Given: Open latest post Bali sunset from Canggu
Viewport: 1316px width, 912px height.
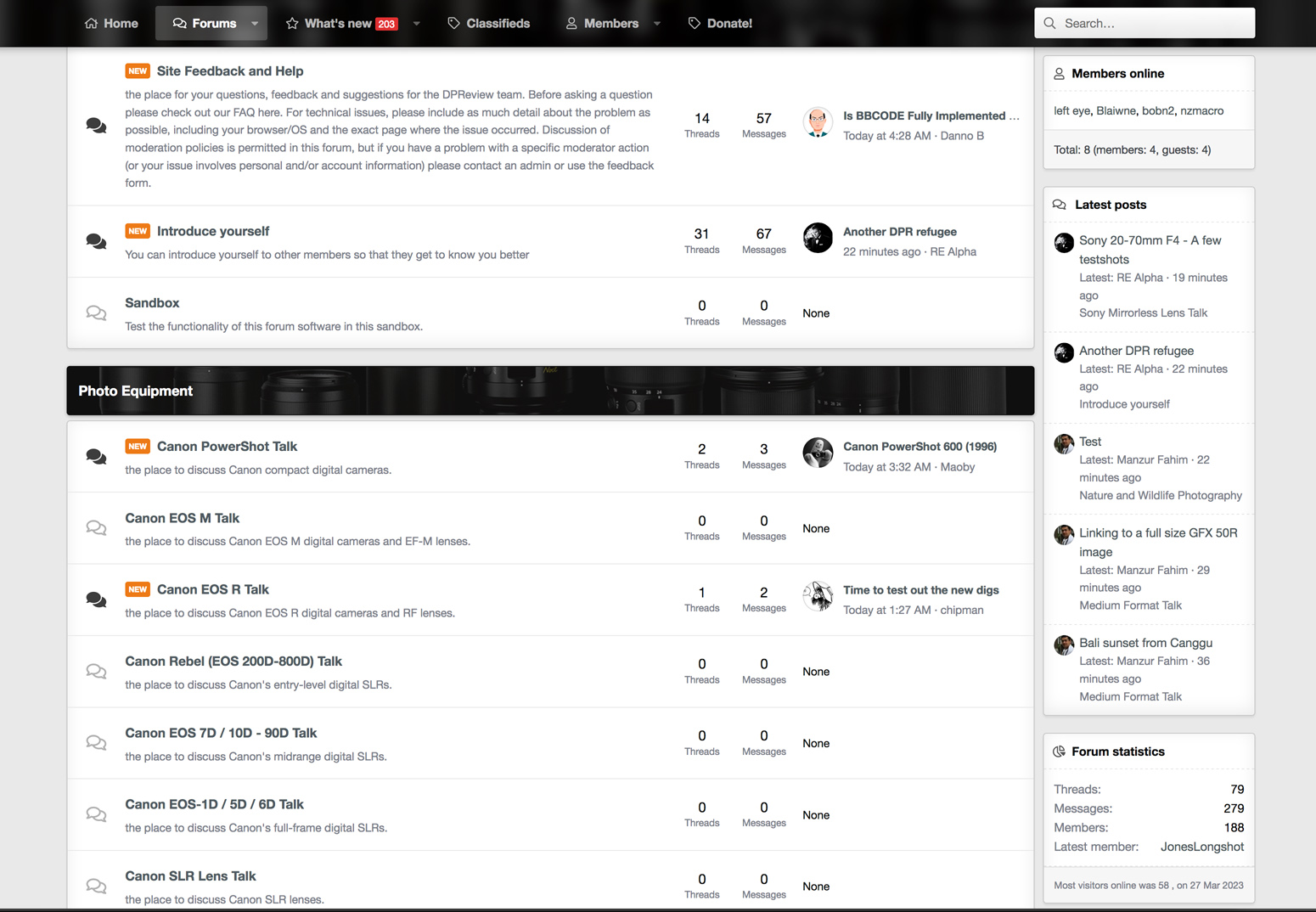Looking at the screenshot, I should [1145, 643].
